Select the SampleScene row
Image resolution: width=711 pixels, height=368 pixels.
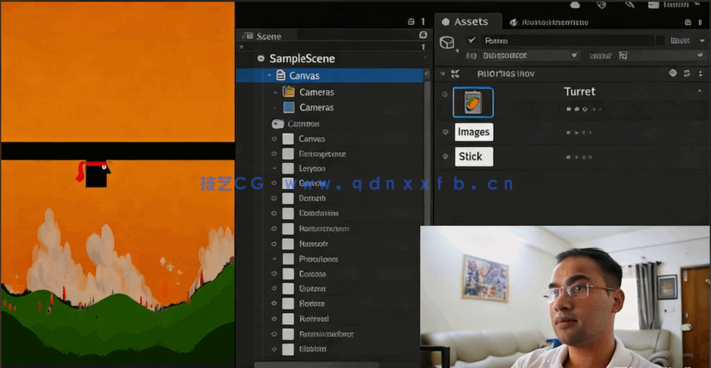(331, 58)
